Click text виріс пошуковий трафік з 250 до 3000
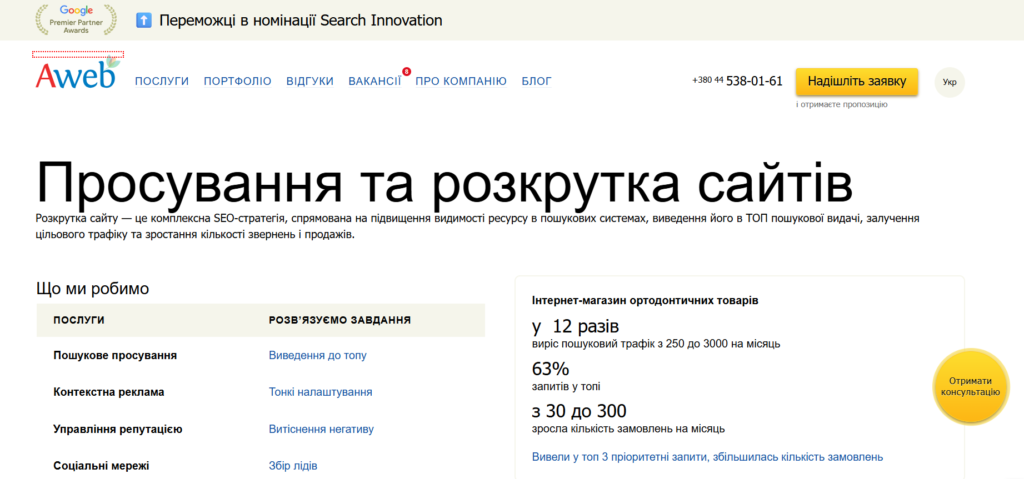The width and height of the screenshot is (1024, 479). pyautogui.click(x=632, y=343)
